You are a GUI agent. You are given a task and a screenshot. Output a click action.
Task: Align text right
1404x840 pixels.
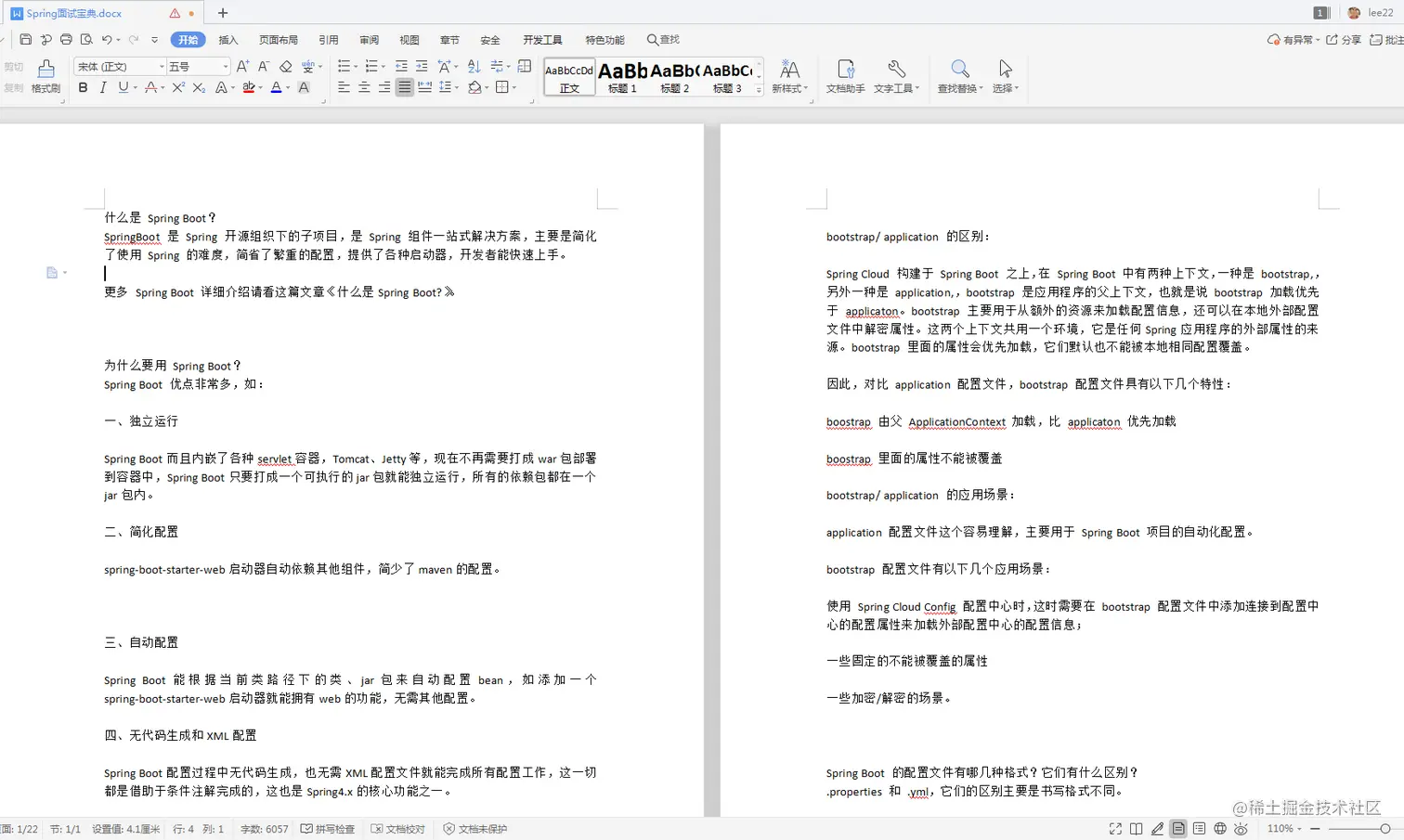pyautogui.click(x=384, y=87)
